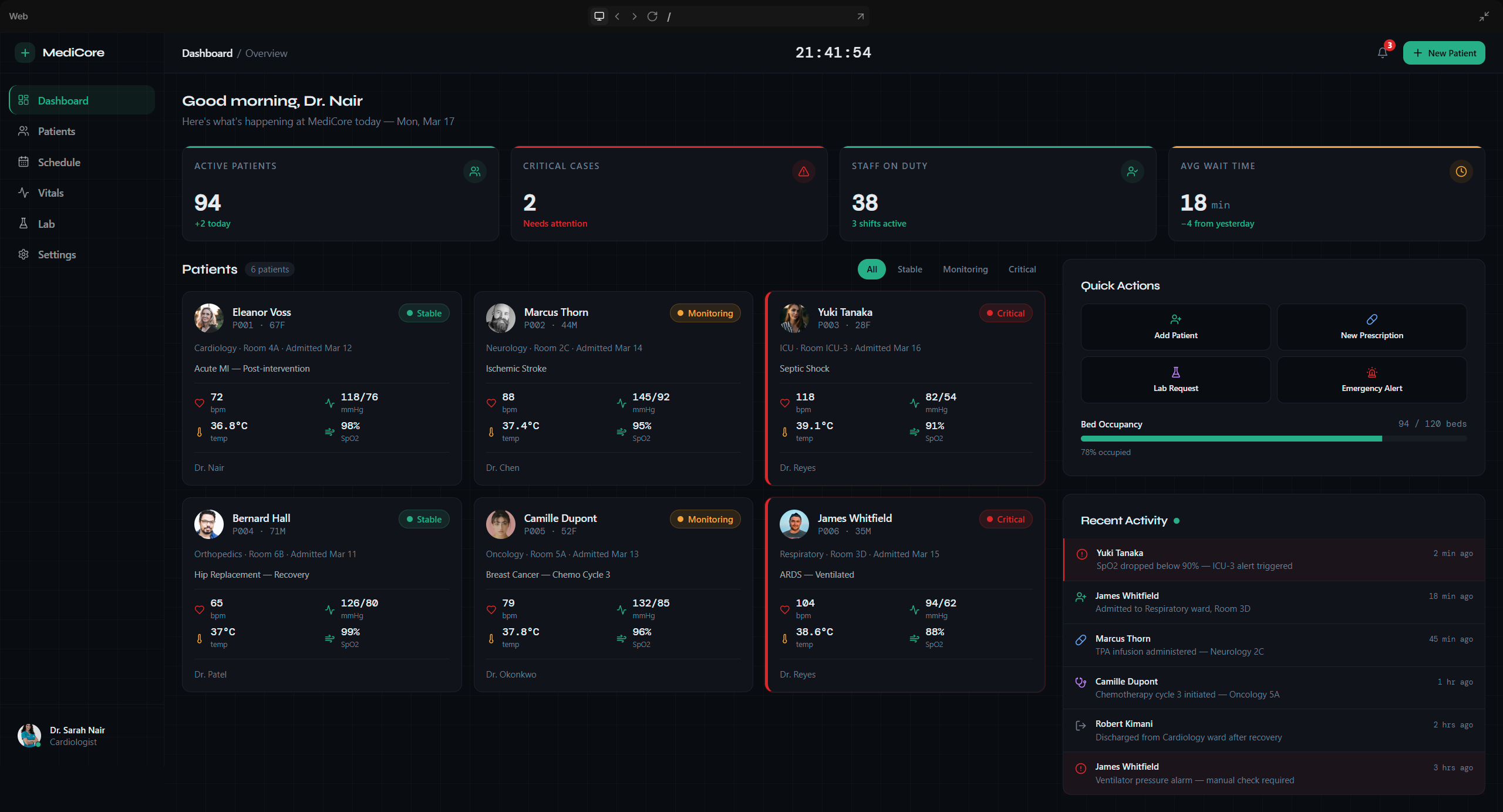Screen dimensions: 1503x812
Task: Click the open-in-new-window arrow icon
Action: [860, 16]
